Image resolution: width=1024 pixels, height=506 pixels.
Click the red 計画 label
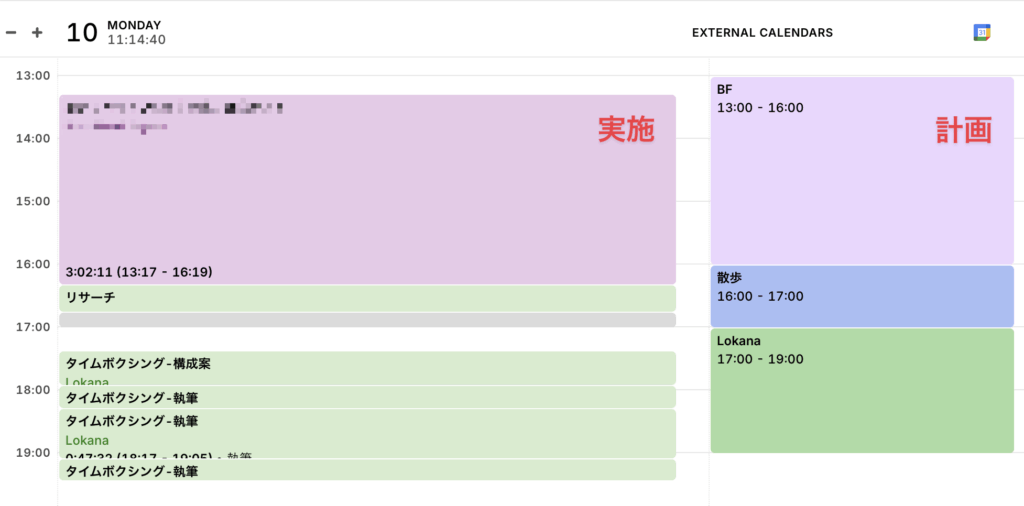pos(963,130)
